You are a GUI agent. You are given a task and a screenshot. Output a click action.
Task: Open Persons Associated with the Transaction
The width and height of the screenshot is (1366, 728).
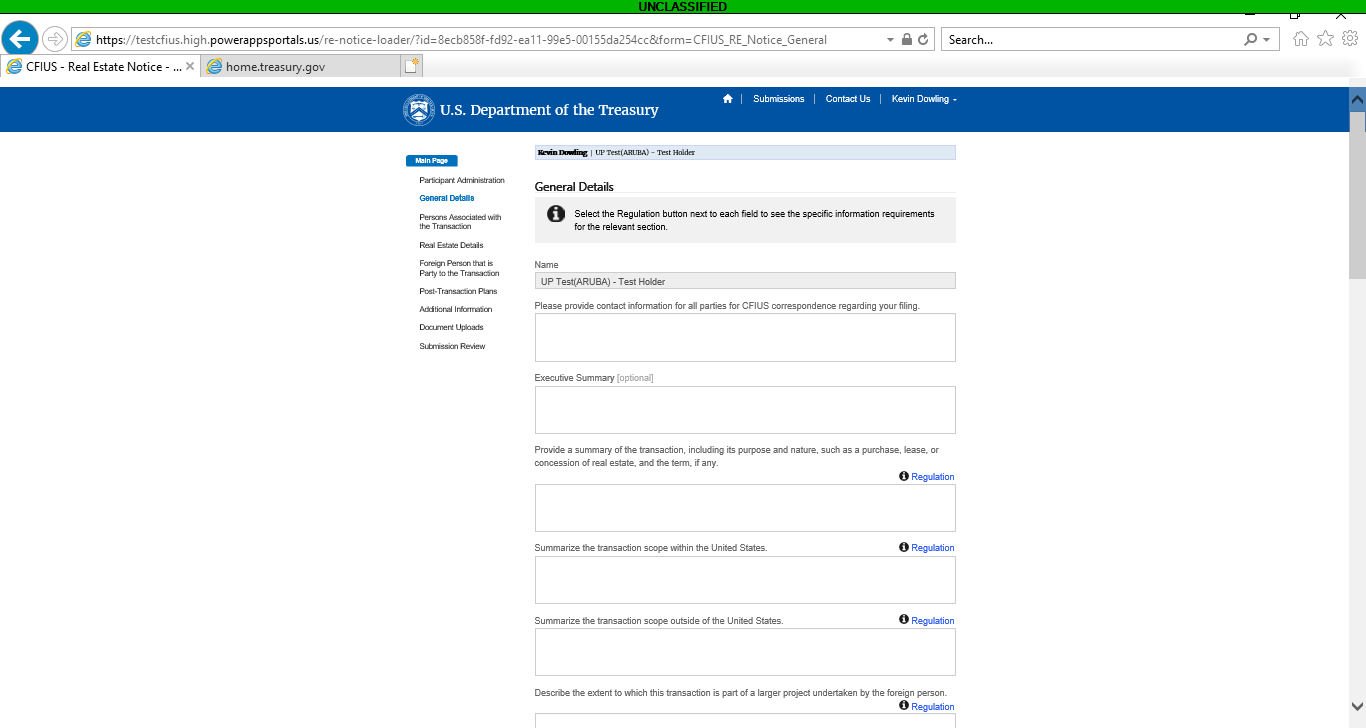pos(461,222)
